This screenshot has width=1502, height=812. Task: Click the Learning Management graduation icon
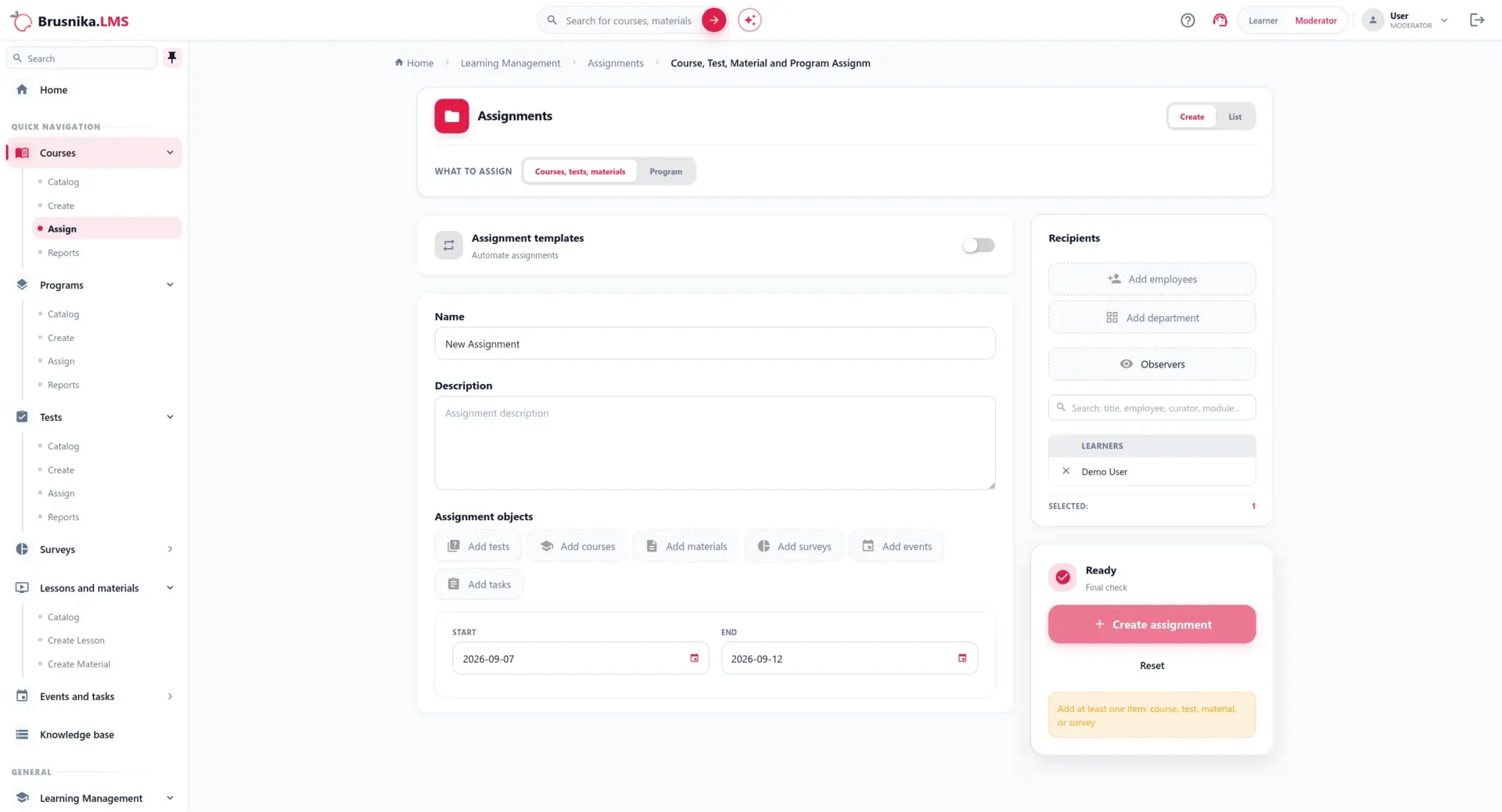(x=22, y=798)
